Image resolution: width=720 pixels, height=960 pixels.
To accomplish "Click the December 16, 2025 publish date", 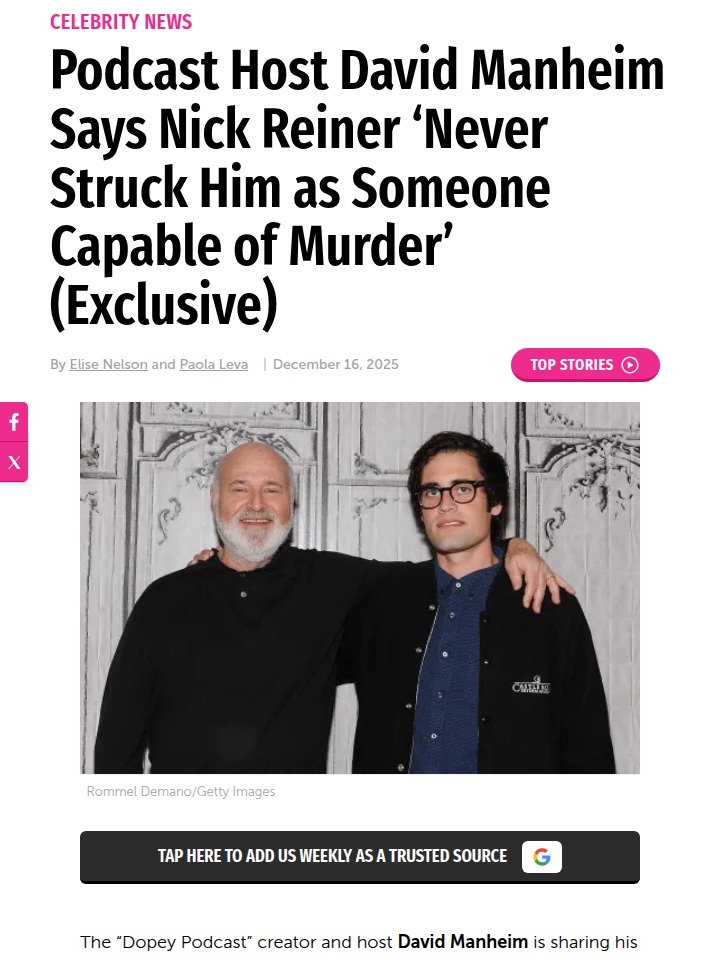I will (x=336, y=364).
